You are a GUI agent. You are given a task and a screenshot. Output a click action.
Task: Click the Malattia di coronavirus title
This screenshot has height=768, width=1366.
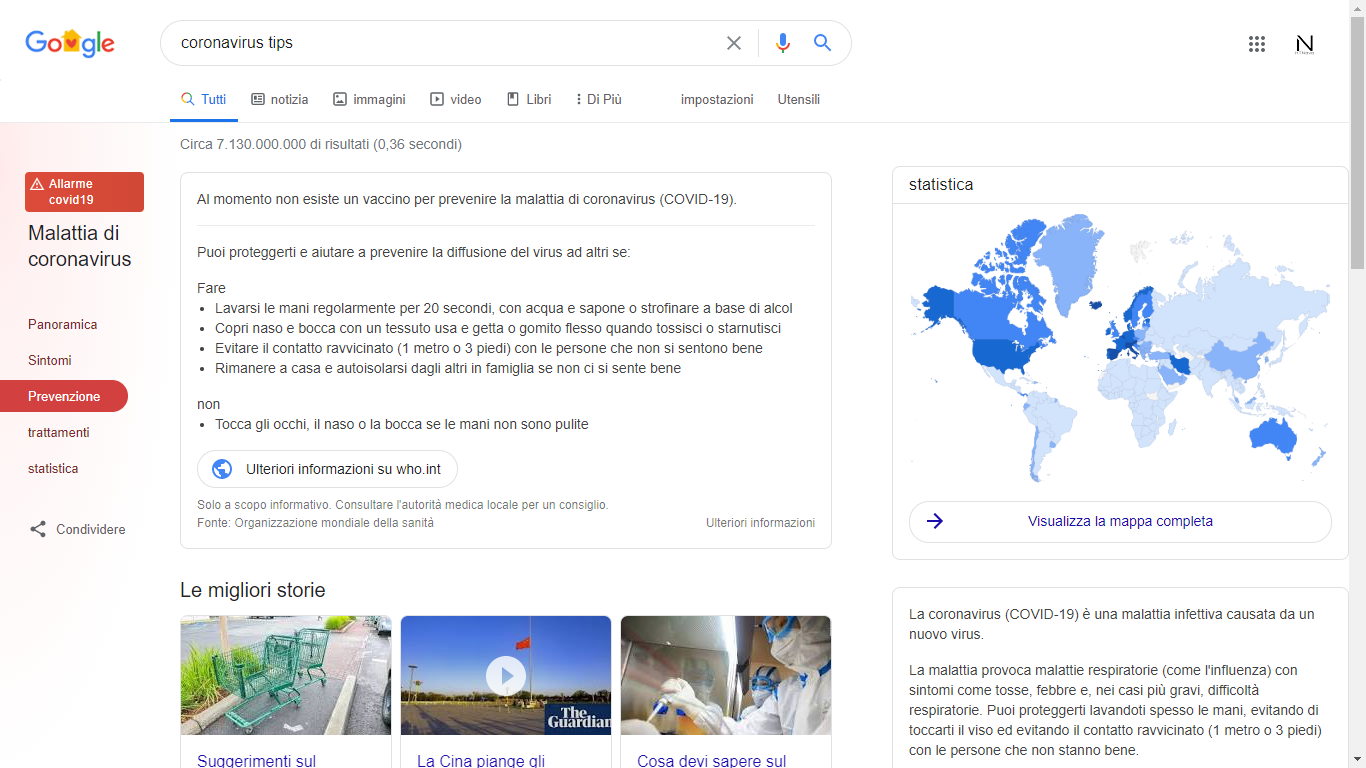tap(80, 246)
